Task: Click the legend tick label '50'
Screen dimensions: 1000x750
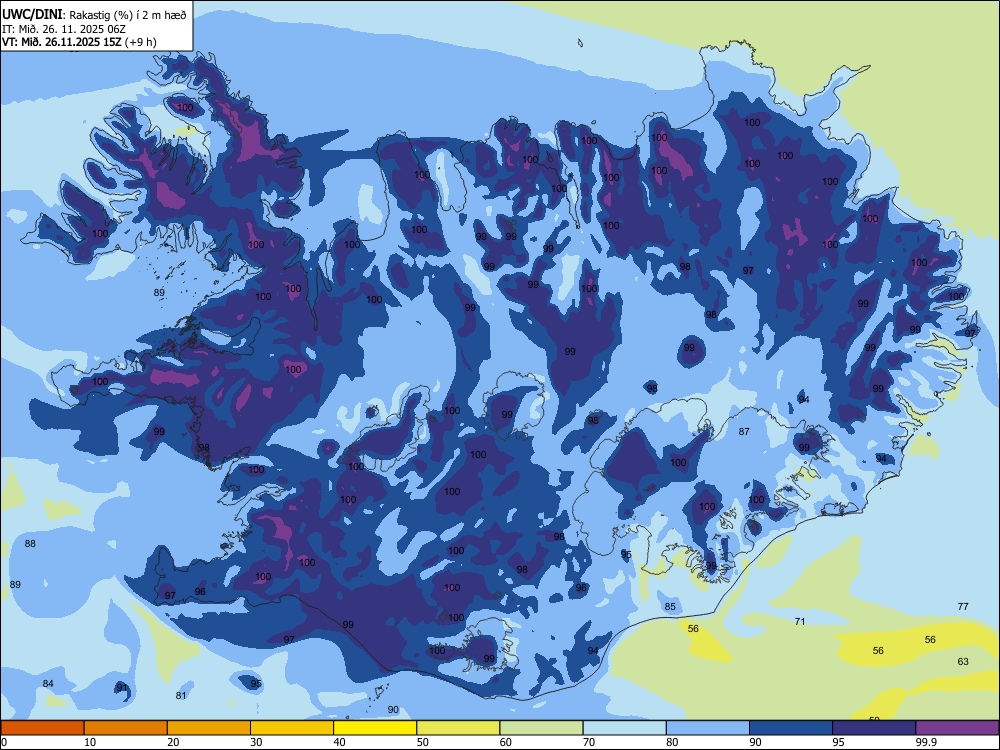Action: pos(422,742)
